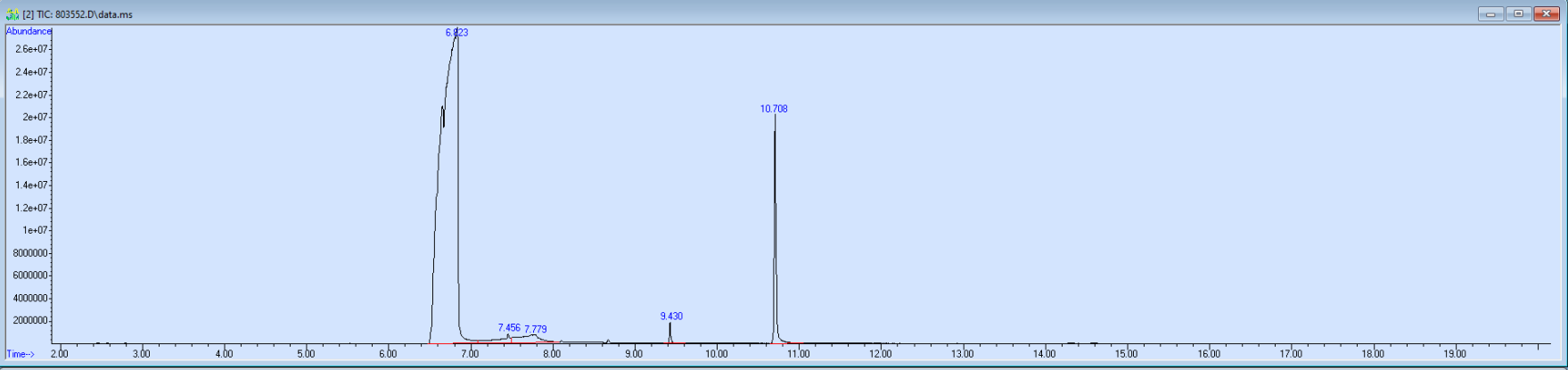The width and height of the screenshot is (1568, 370).
Task: Click the 12.00 time axis value
Action: 881,354
